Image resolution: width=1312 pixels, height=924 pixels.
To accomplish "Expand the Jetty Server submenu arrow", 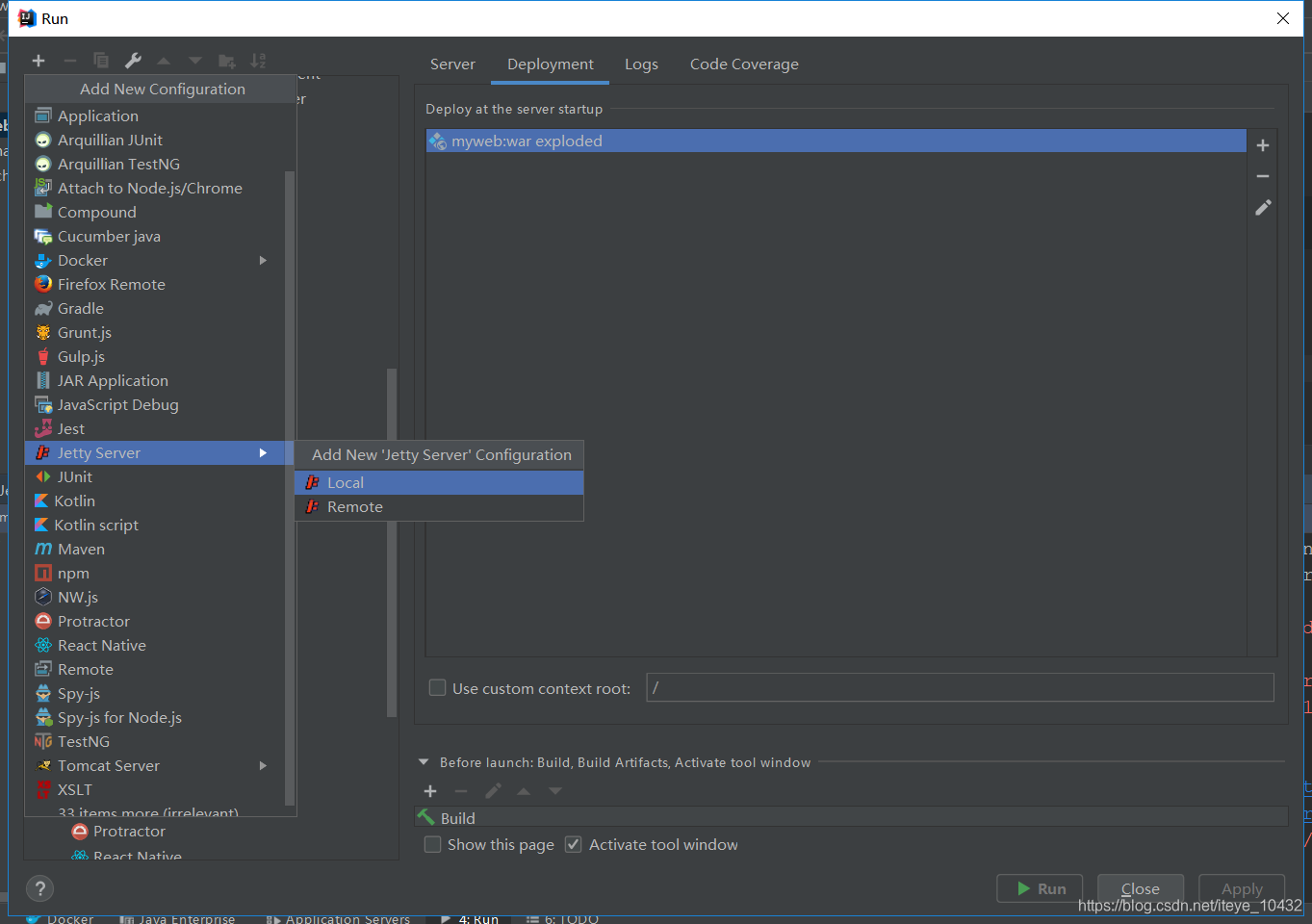I will click(263, 452).
